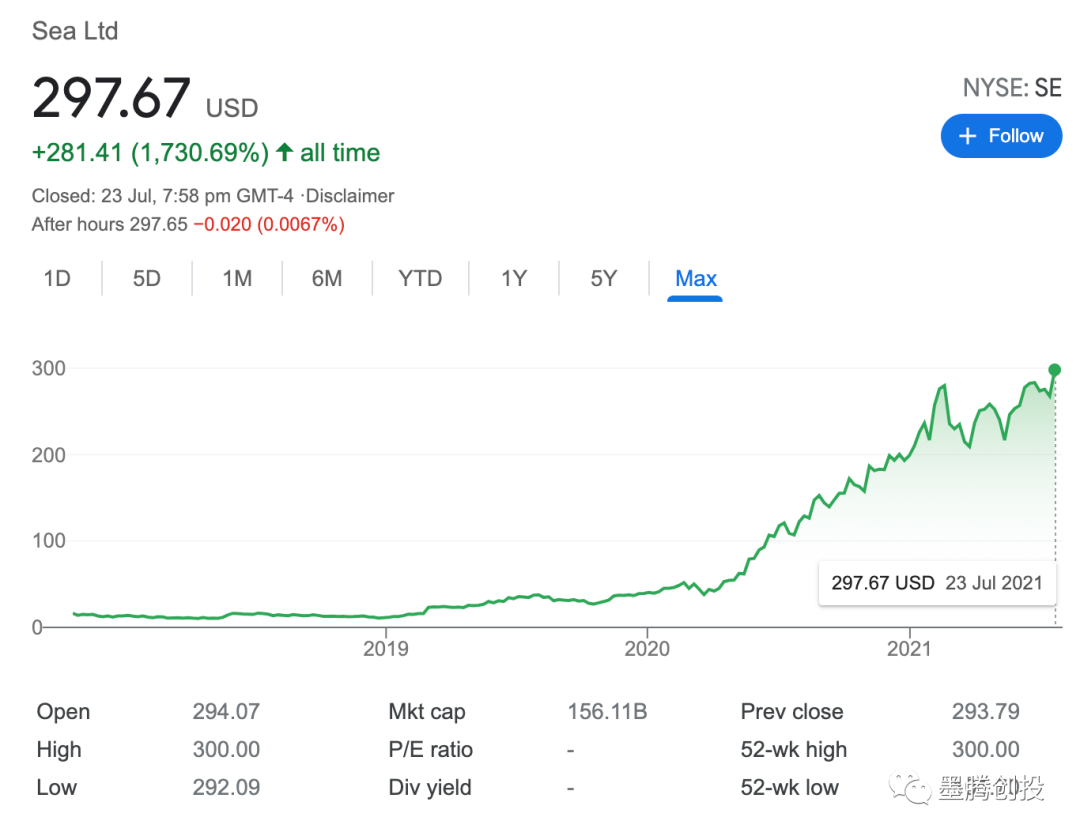Choose the 5Y time range
The height and width of the screenshot is (836, 1080).
coord(603,279)
